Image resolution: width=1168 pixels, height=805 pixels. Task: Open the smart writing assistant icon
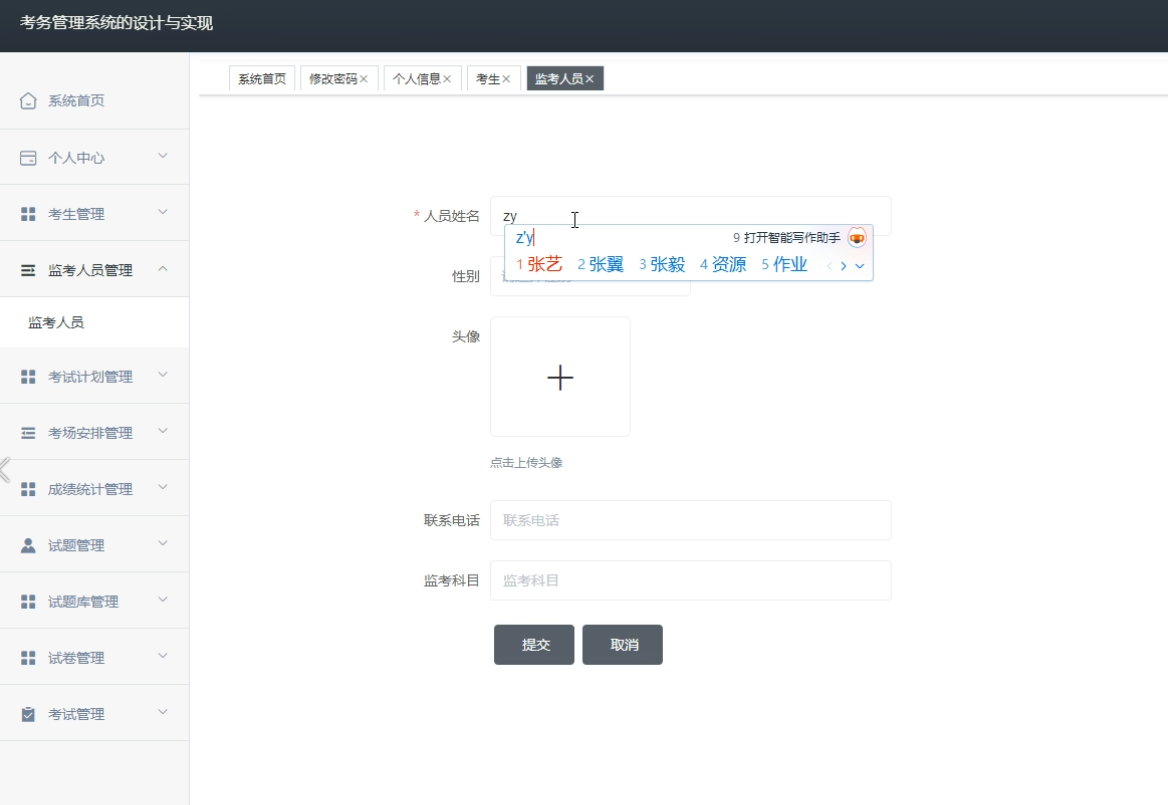pyautogui.click(x=858, y=238)
